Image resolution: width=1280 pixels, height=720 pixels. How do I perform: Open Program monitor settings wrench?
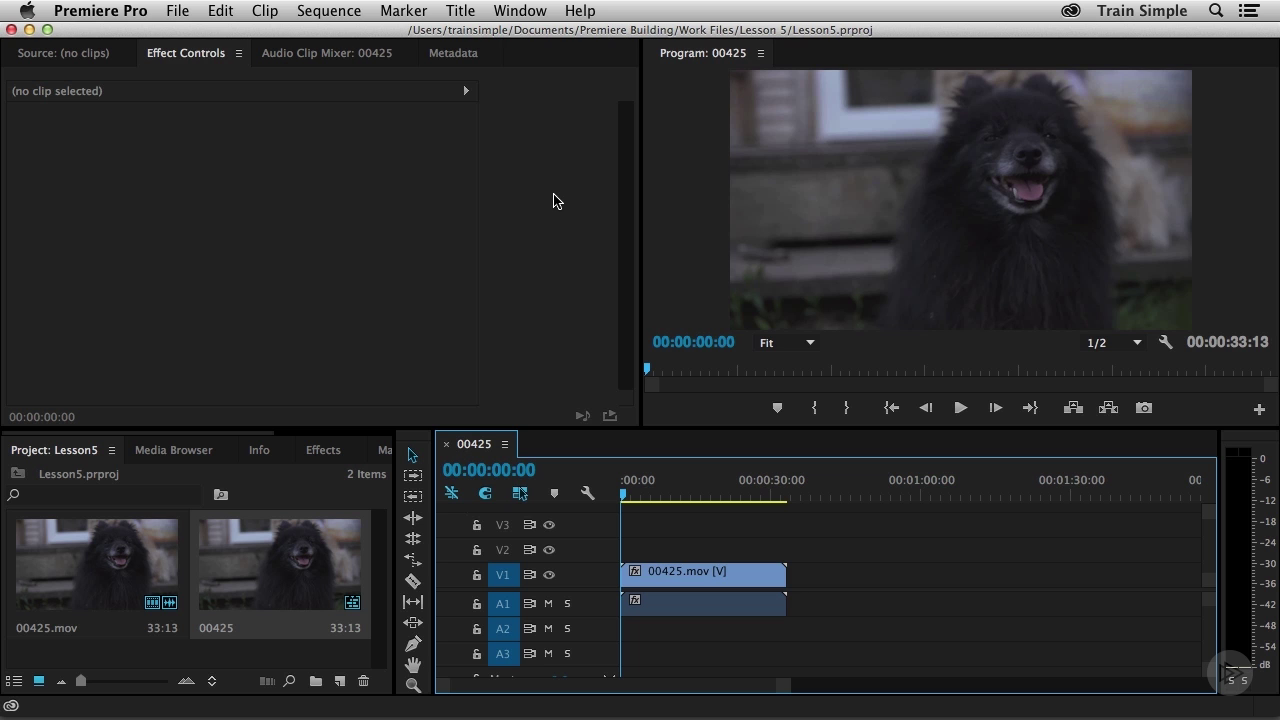click(1165, 342)
